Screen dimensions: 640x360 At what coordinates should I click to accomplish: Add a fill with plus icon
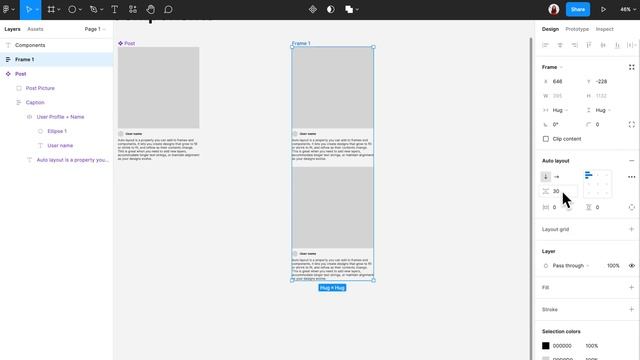[x=631, y=288]
